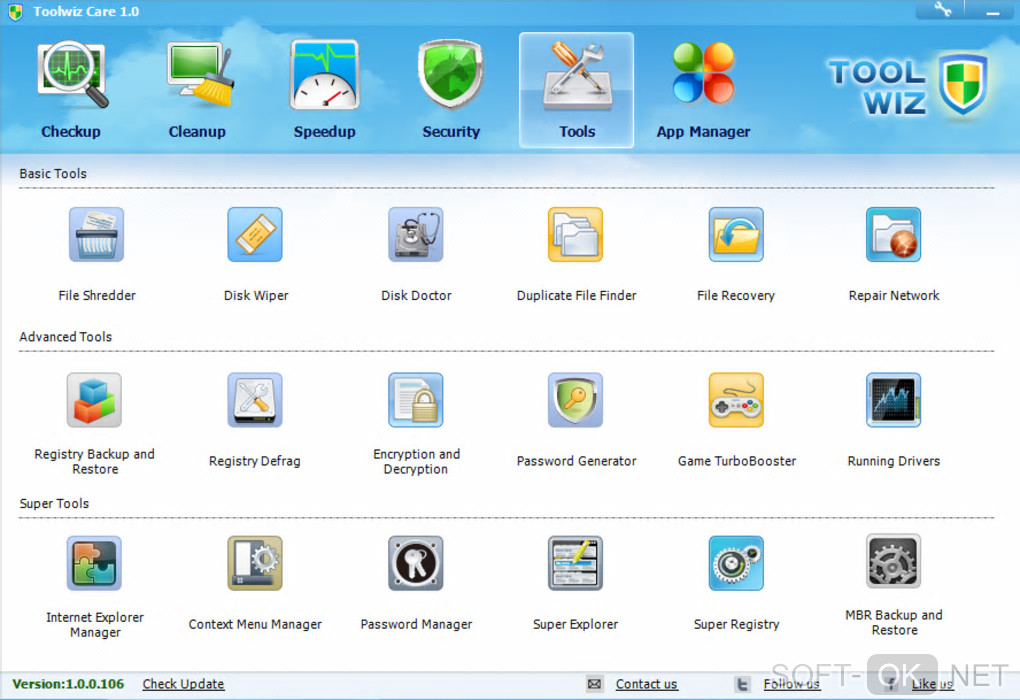Select the Tools tab
Image resolution: width=1020 pixels, height=700 pixels.
tap(576, 90)
